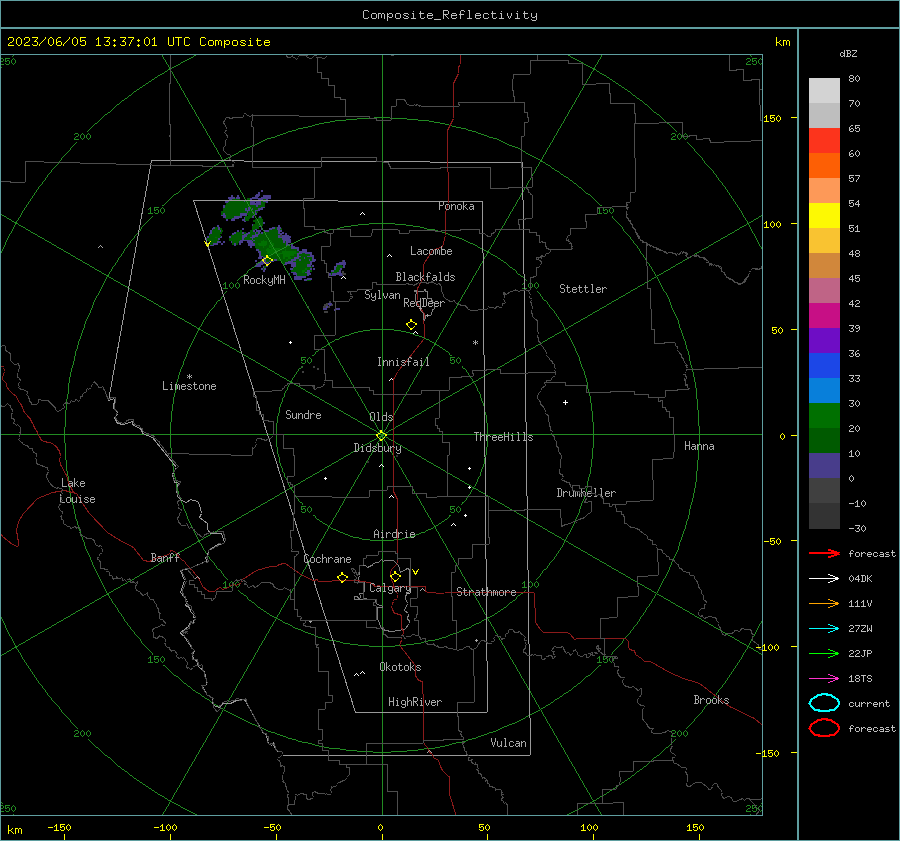
Task: Click the Stettler label
Action: tap(583, 289)
